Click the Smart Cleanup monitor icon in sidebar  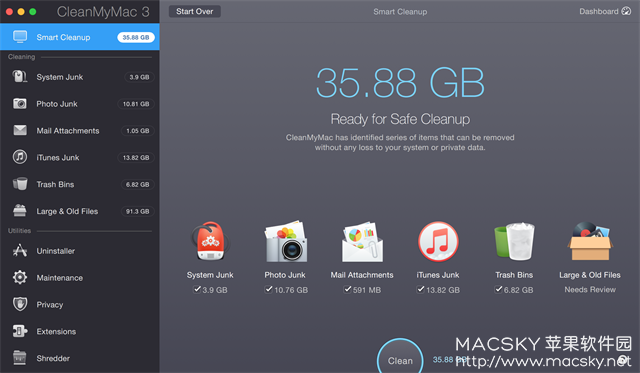click(x=20, y=37)
